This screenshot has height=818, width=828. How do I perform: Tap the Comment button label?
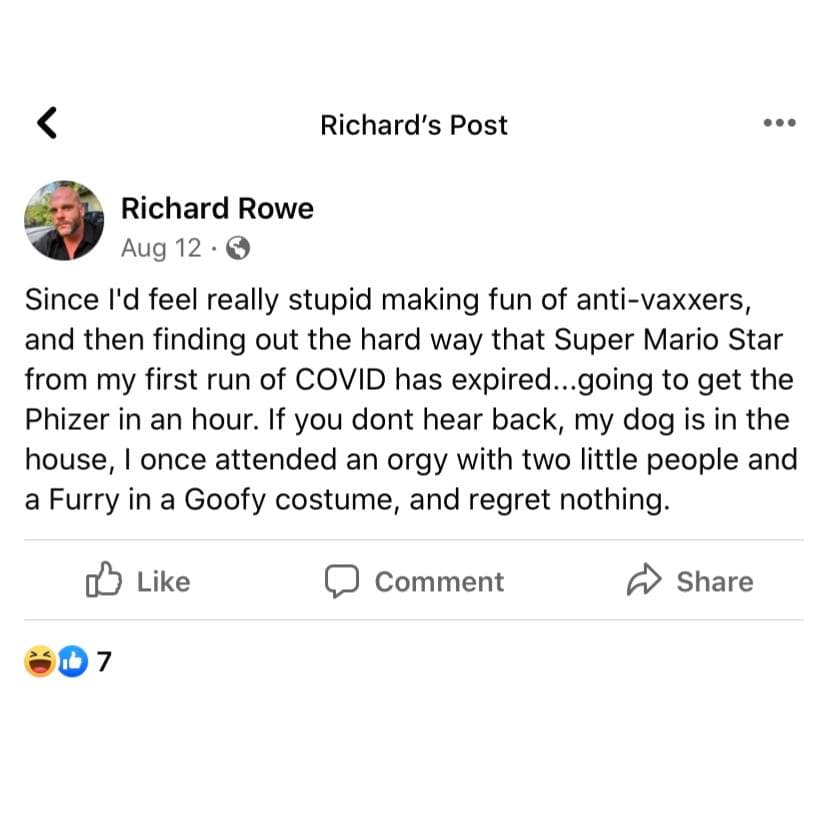[x=439, y=582]
